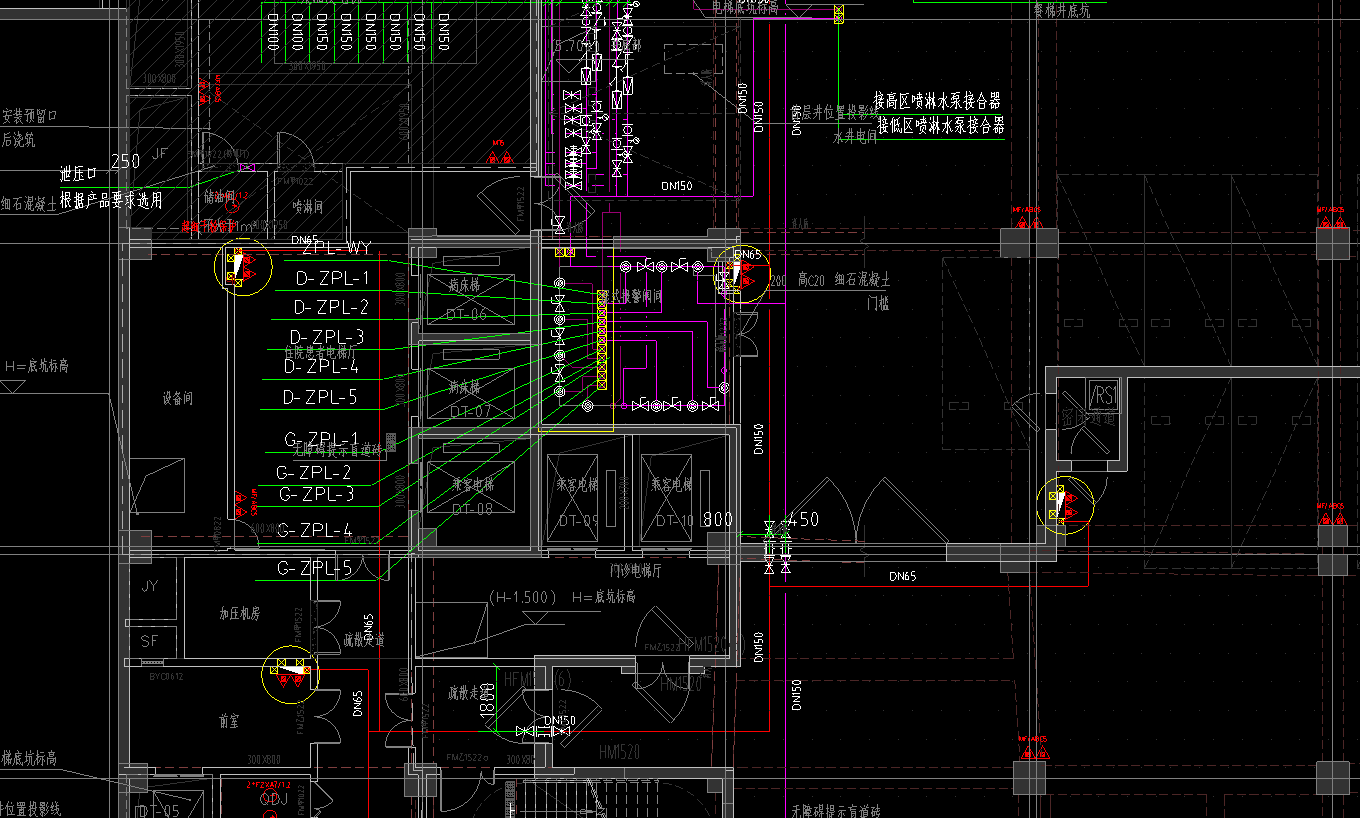Screen dimensions: 1360x818
Task: Select the 门诊电梯厅 label
Action: (636, 571)
